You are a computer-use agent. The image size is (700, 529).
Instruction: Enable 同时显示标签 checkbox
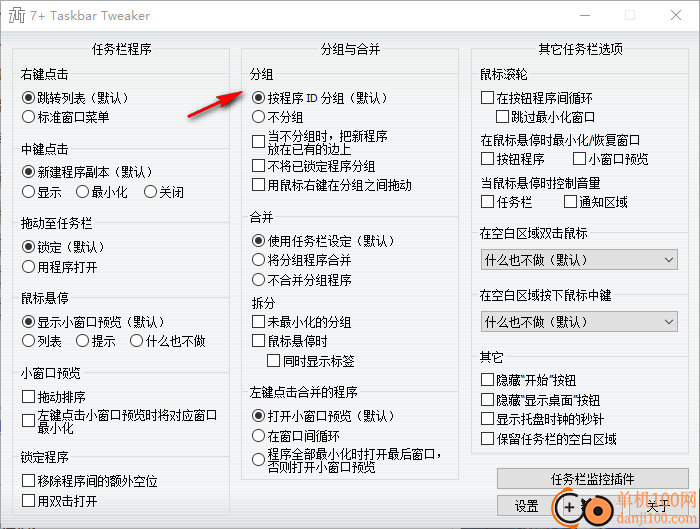pyautogui.click(x=273, y=361)
